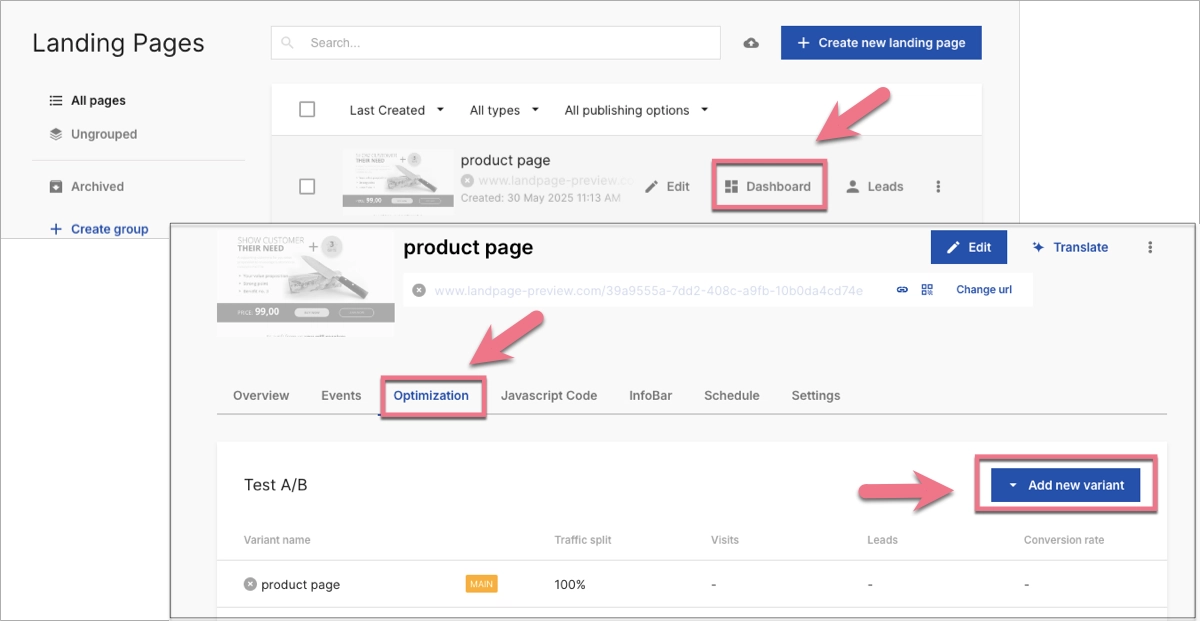The image size is (1200, 621).
Task: Open the All publishing options dropdown
Action: 635,110
